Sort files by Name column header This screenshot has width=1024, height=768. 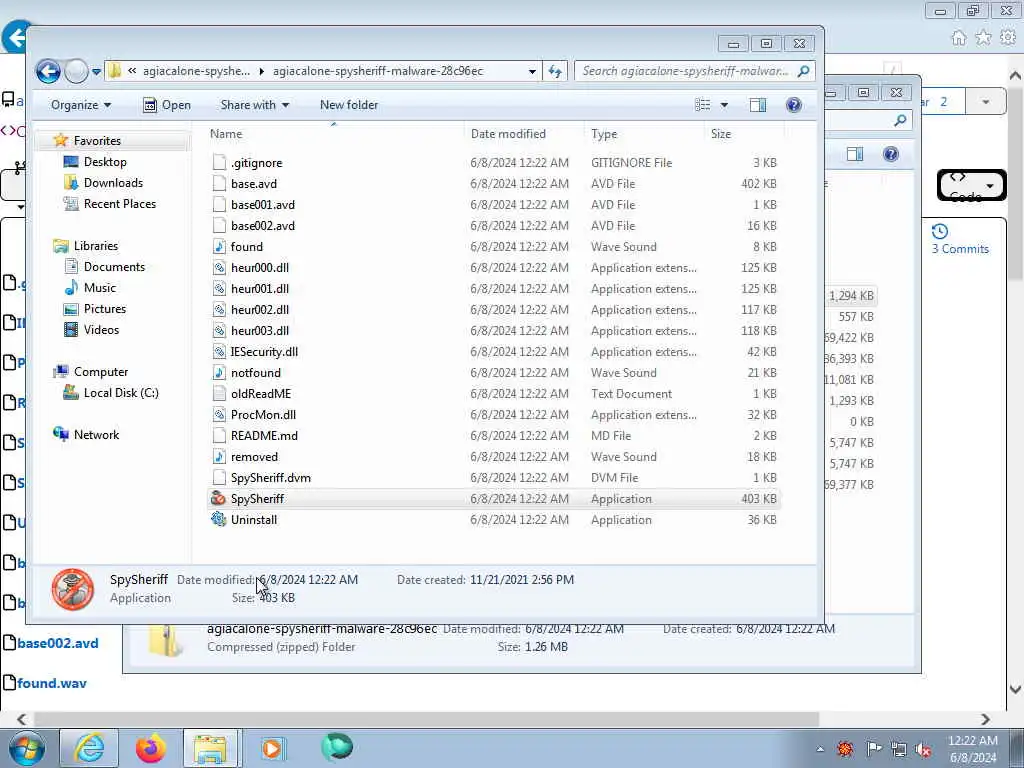point(226,133)
